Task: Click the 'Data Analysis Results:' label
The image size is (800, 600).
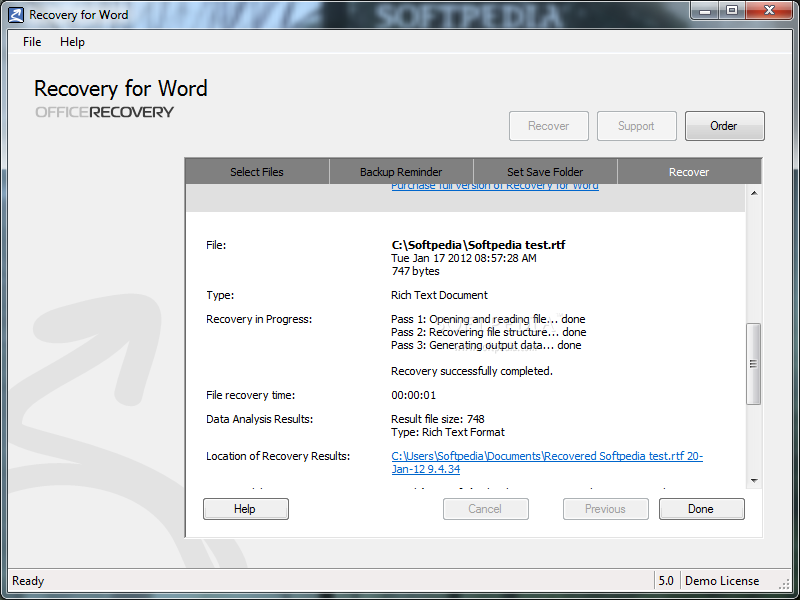Action: [x=260, y=419]
